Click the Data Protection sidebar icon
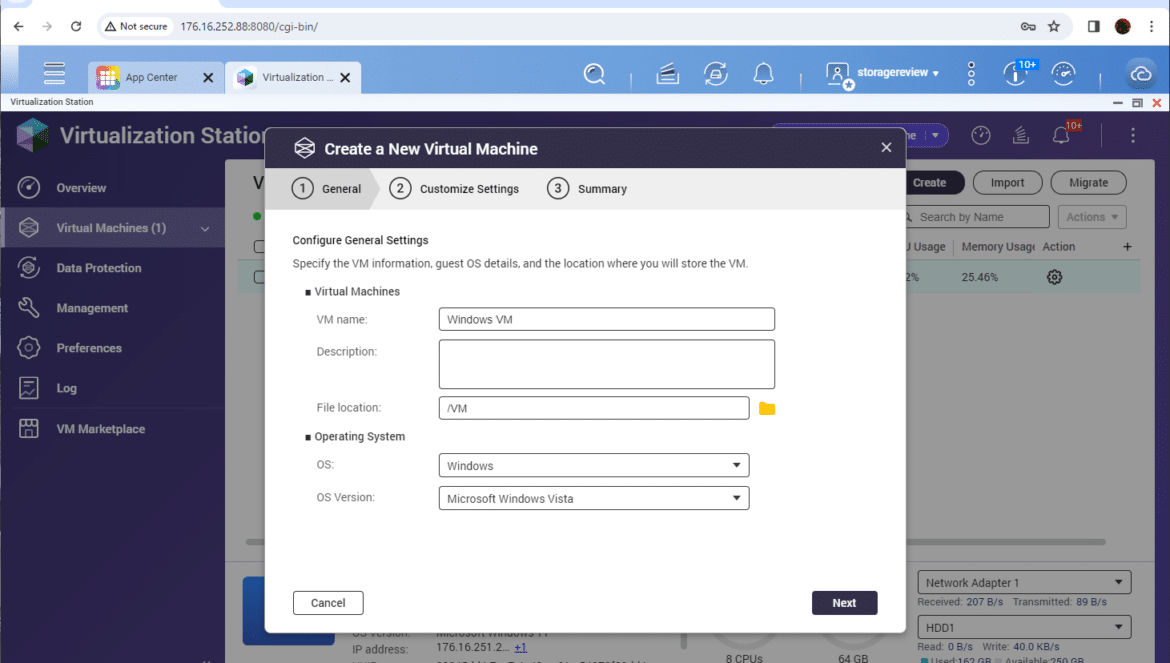Screen dimensions: 1170x663 point(29,268)
